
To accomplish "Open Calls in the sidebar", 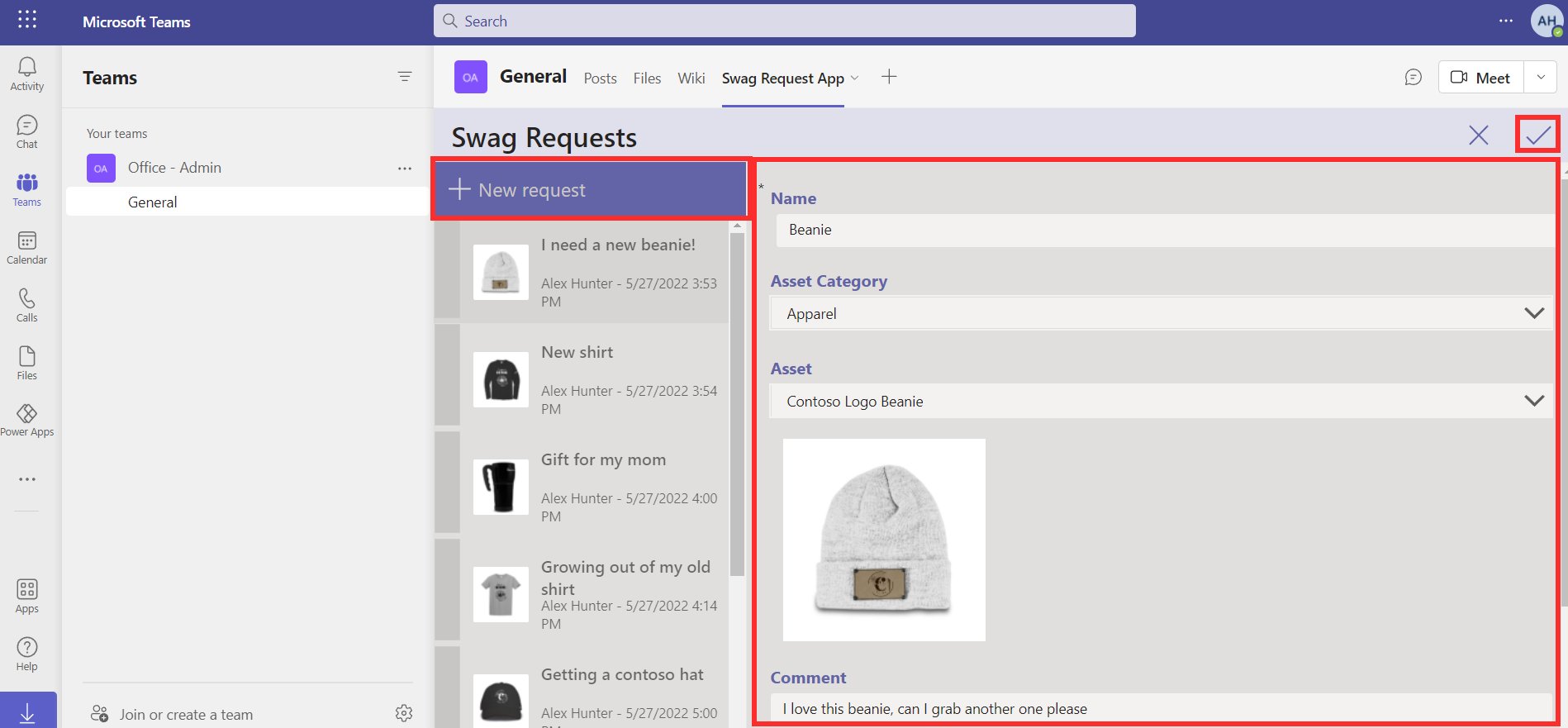I will [27, 306].
